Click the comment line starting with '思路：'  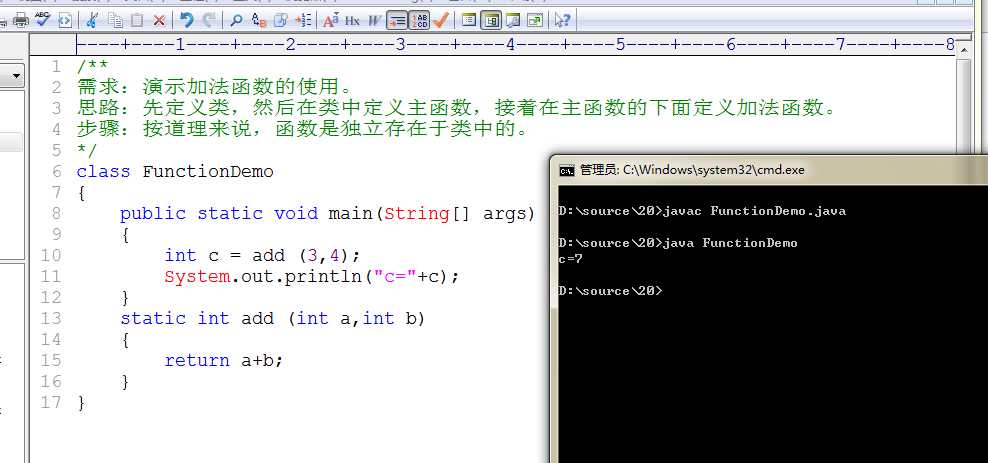(x=458, y=108)
